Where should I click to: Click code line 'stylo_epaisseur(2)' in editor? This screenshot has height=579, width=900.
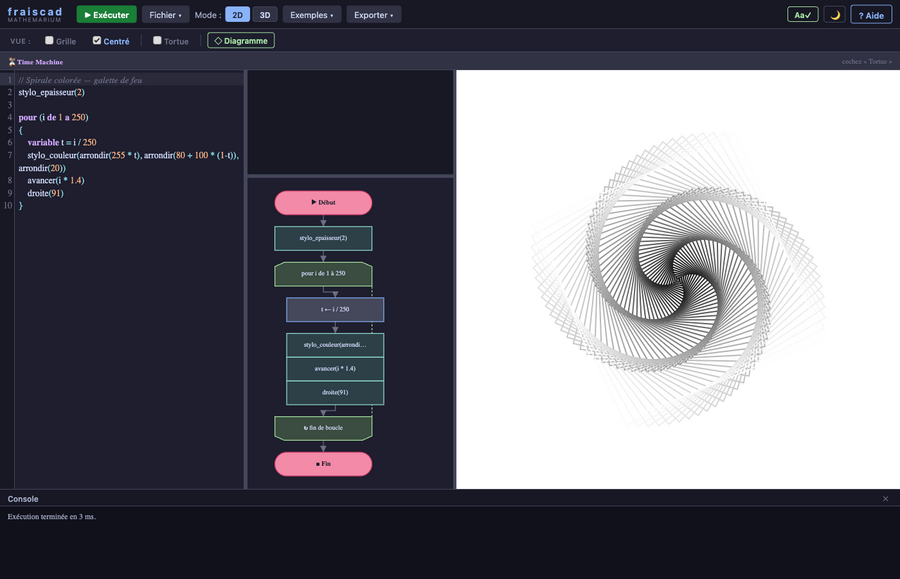click(x=51, y=92)
